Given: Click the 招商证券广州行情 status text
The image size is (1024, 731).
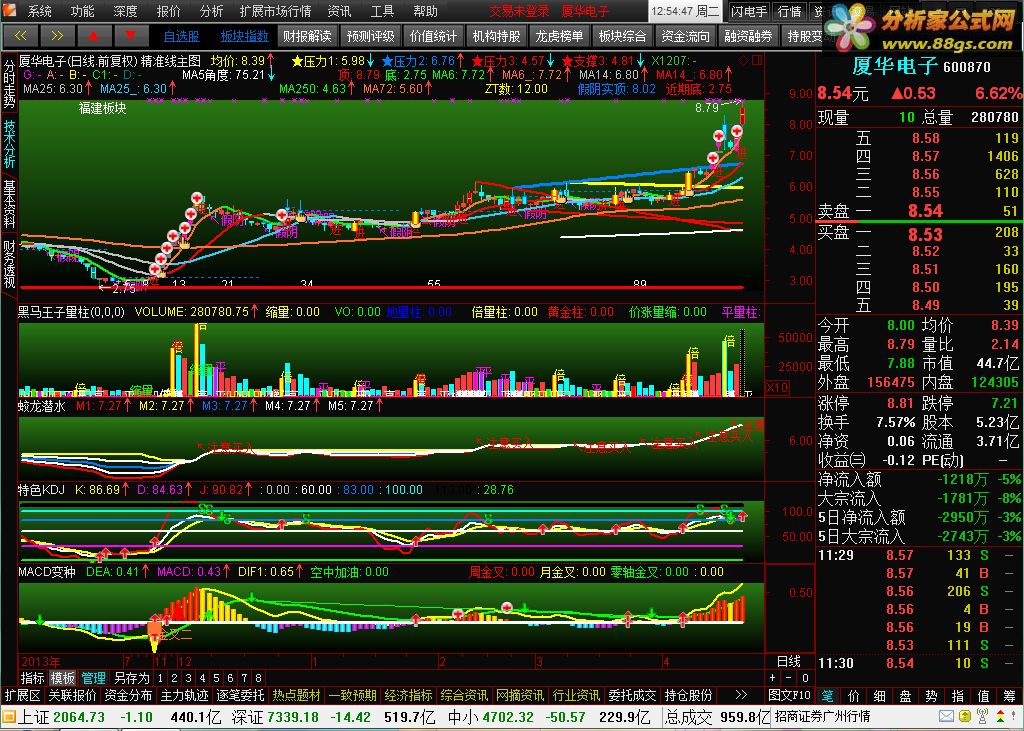Looking at the screenshot, I should [823, 717].
